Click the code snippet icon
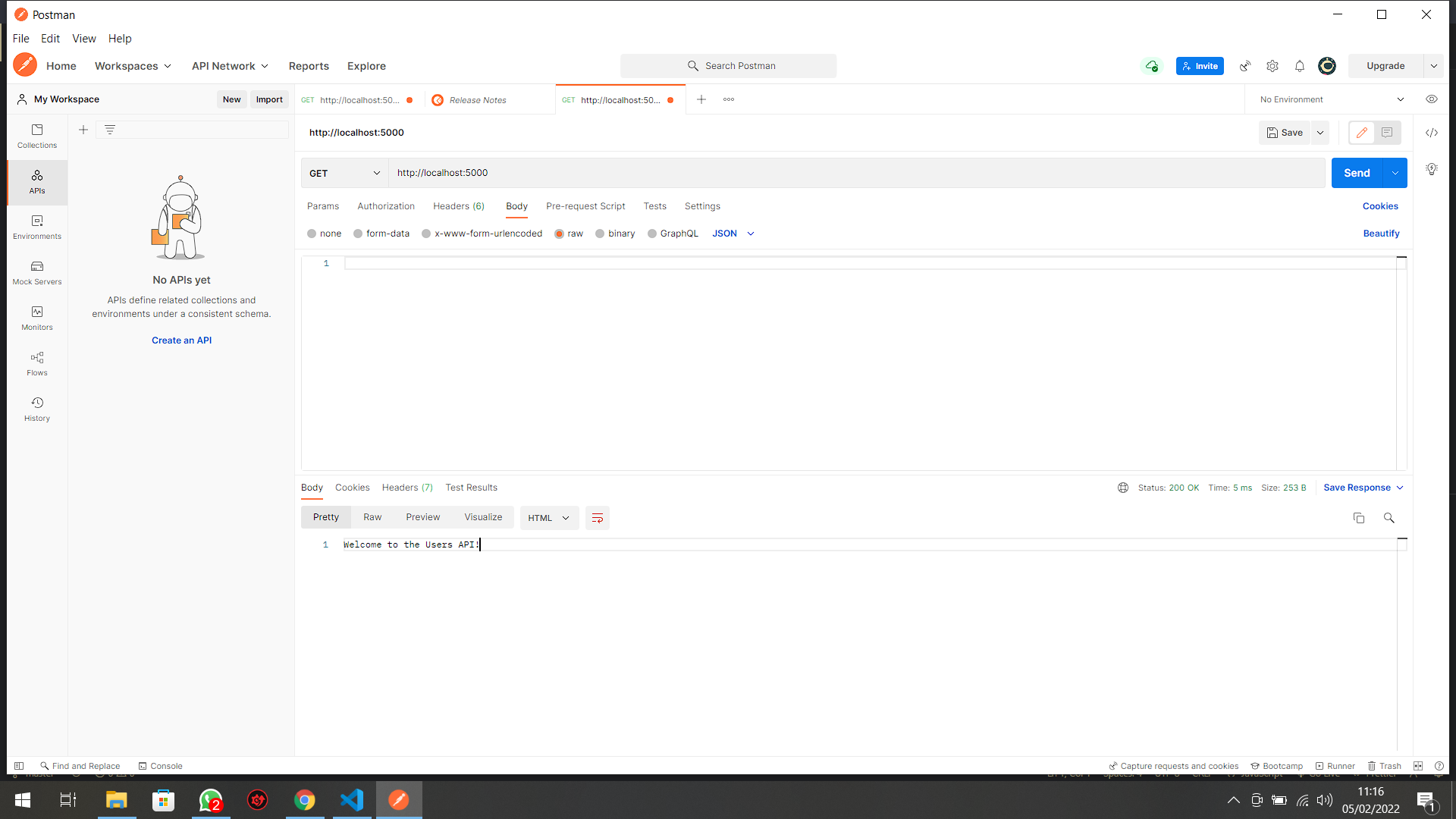 (x=1431, y=133)
